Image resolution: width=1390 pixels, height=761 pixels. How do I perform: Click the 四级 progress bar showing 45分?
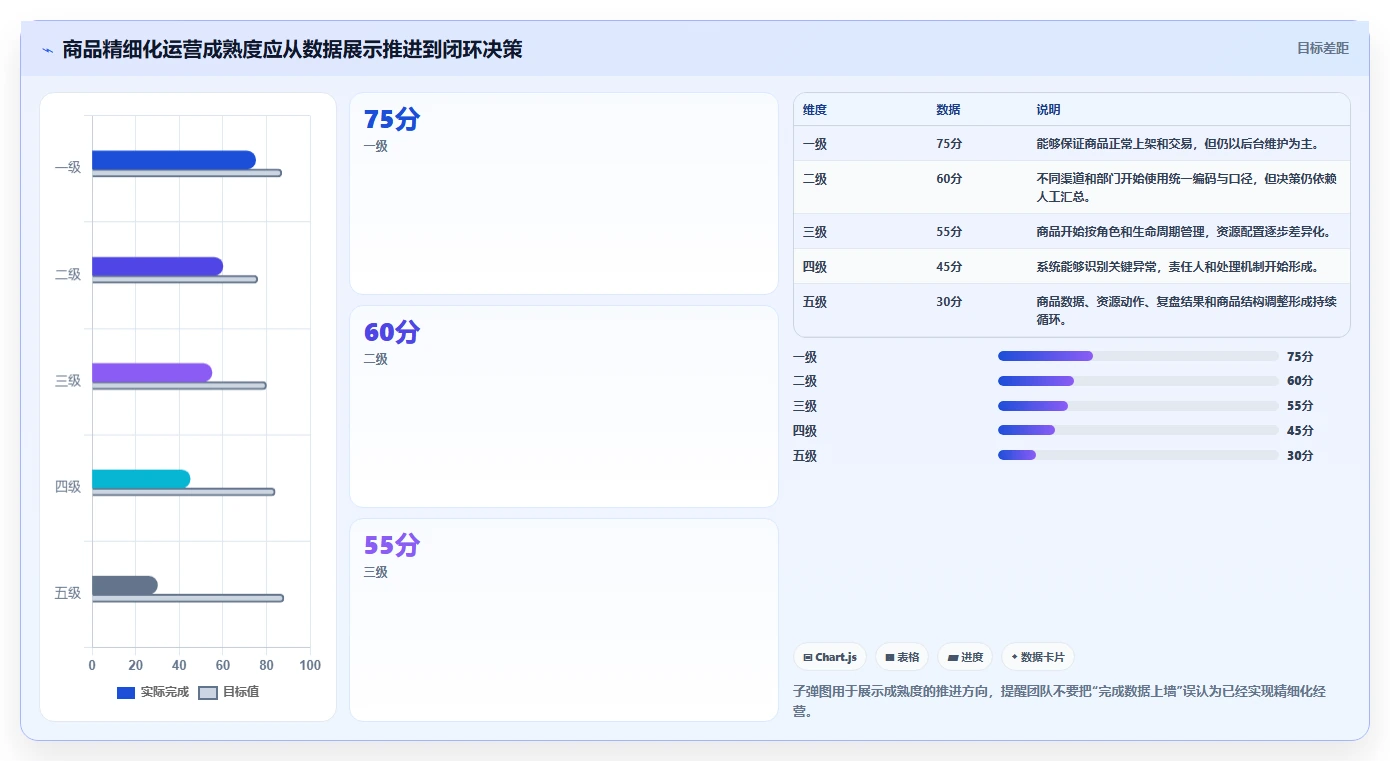(1138, 430)
